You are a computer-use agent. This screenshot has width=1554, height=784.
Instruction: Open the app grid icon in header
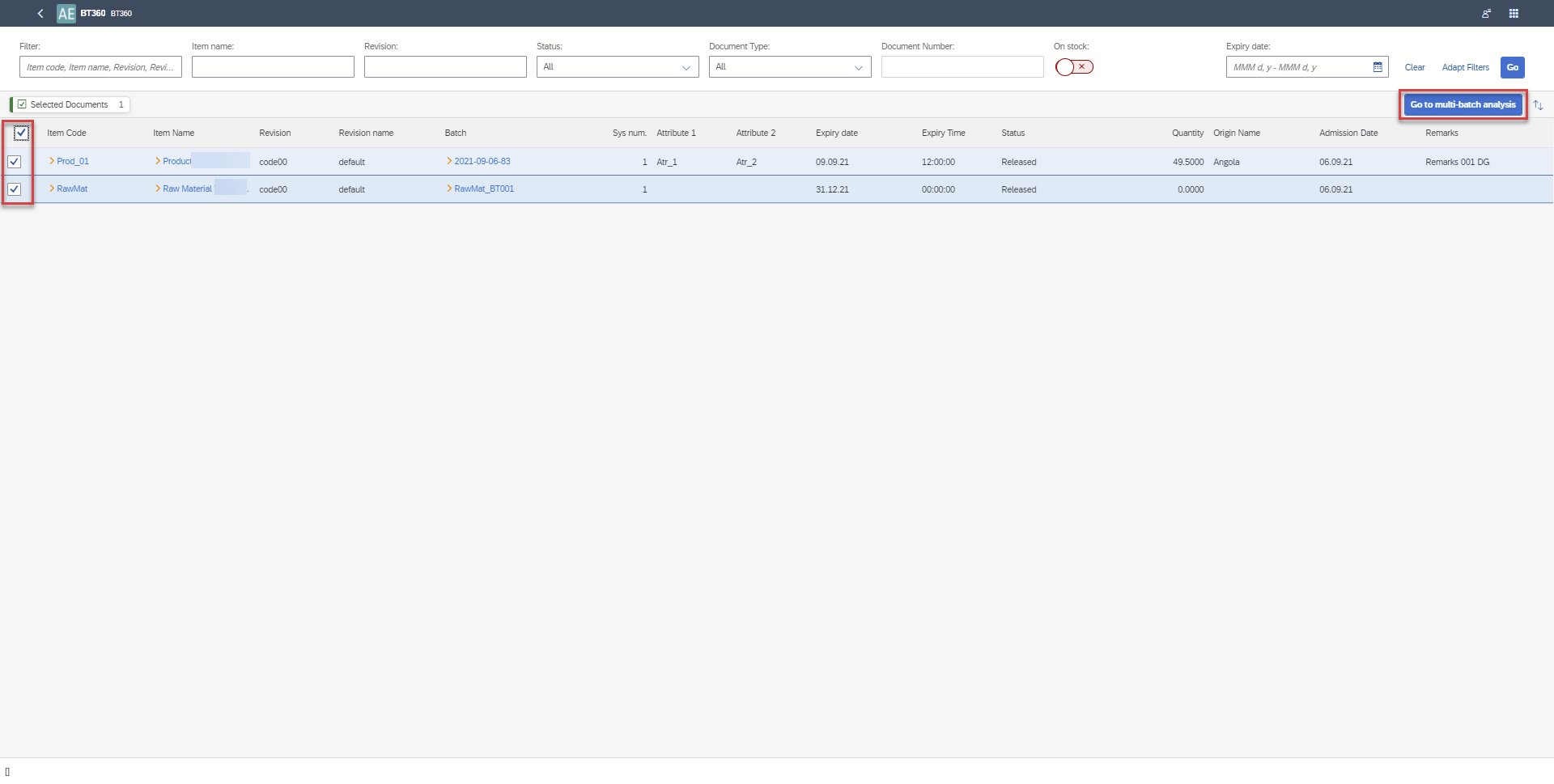point(1514,13)
